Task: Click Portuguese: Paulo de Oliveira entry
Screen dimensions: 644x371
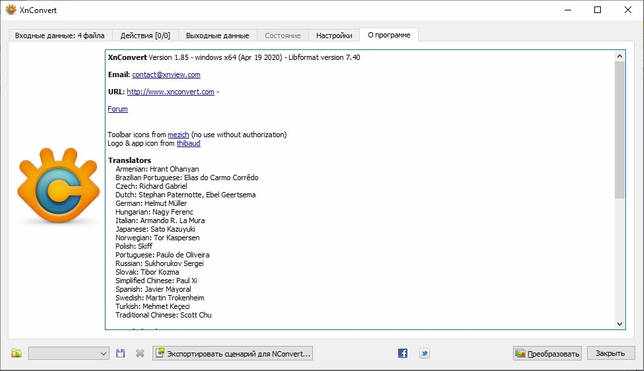Action: (163, 255)
